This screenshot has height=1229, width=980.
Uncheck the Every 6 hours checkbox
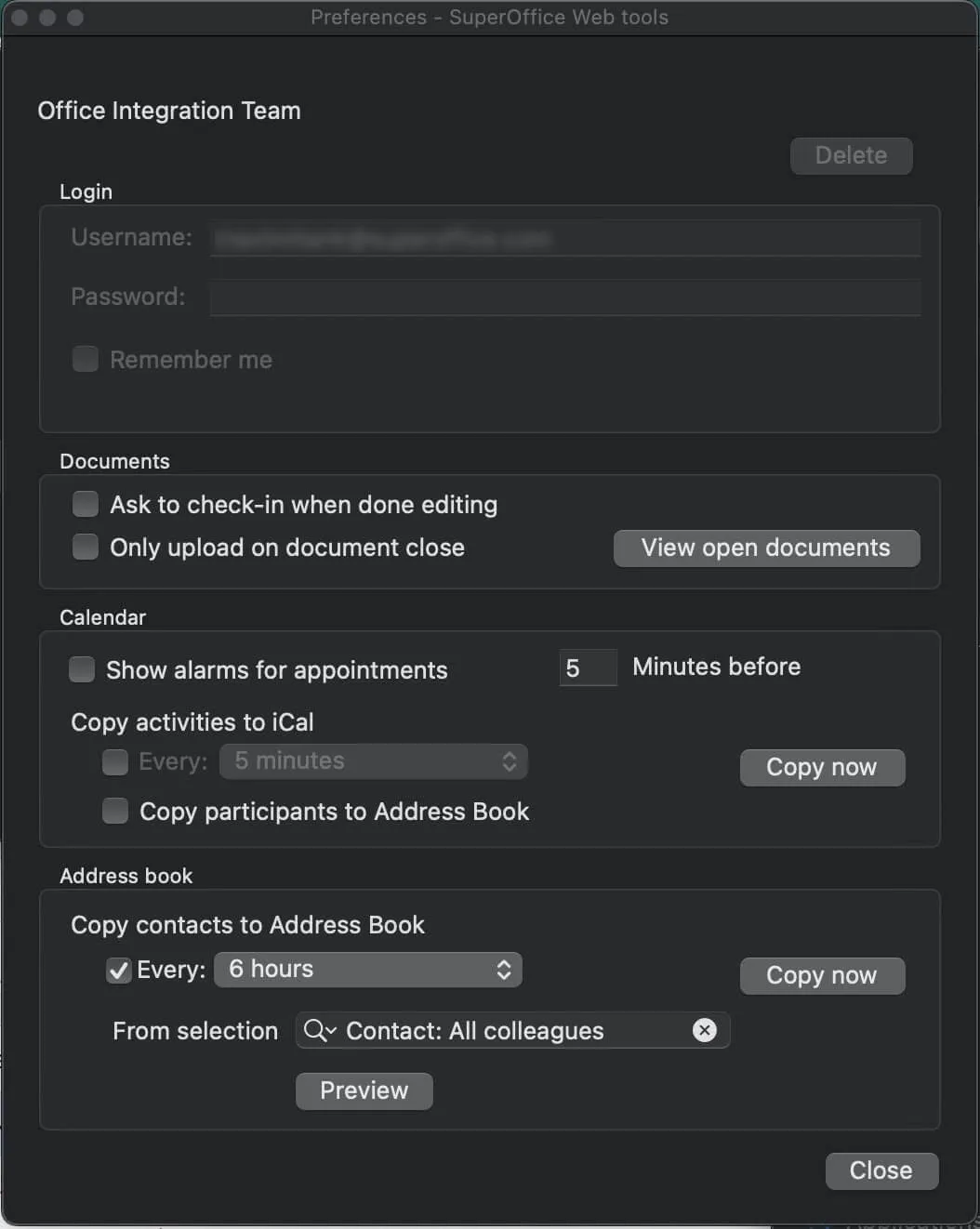click(118, 971)
